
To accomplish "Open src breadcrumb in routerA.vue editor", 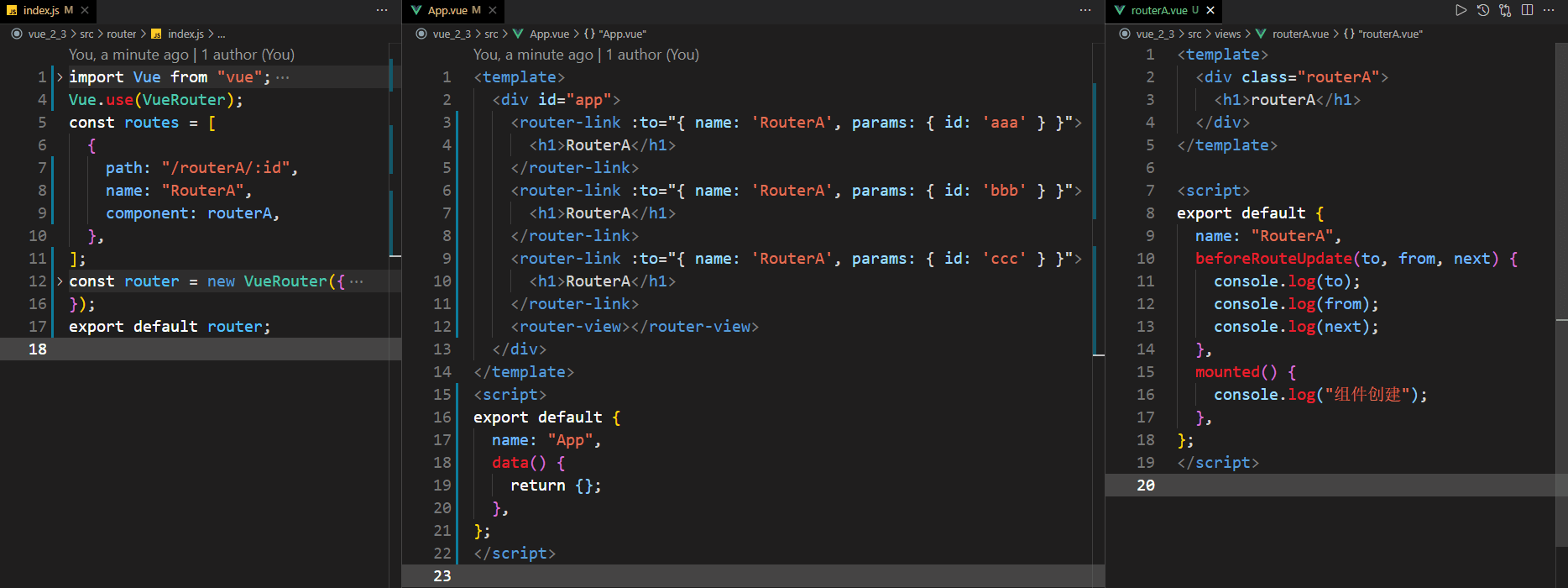I will [1194, 34].
